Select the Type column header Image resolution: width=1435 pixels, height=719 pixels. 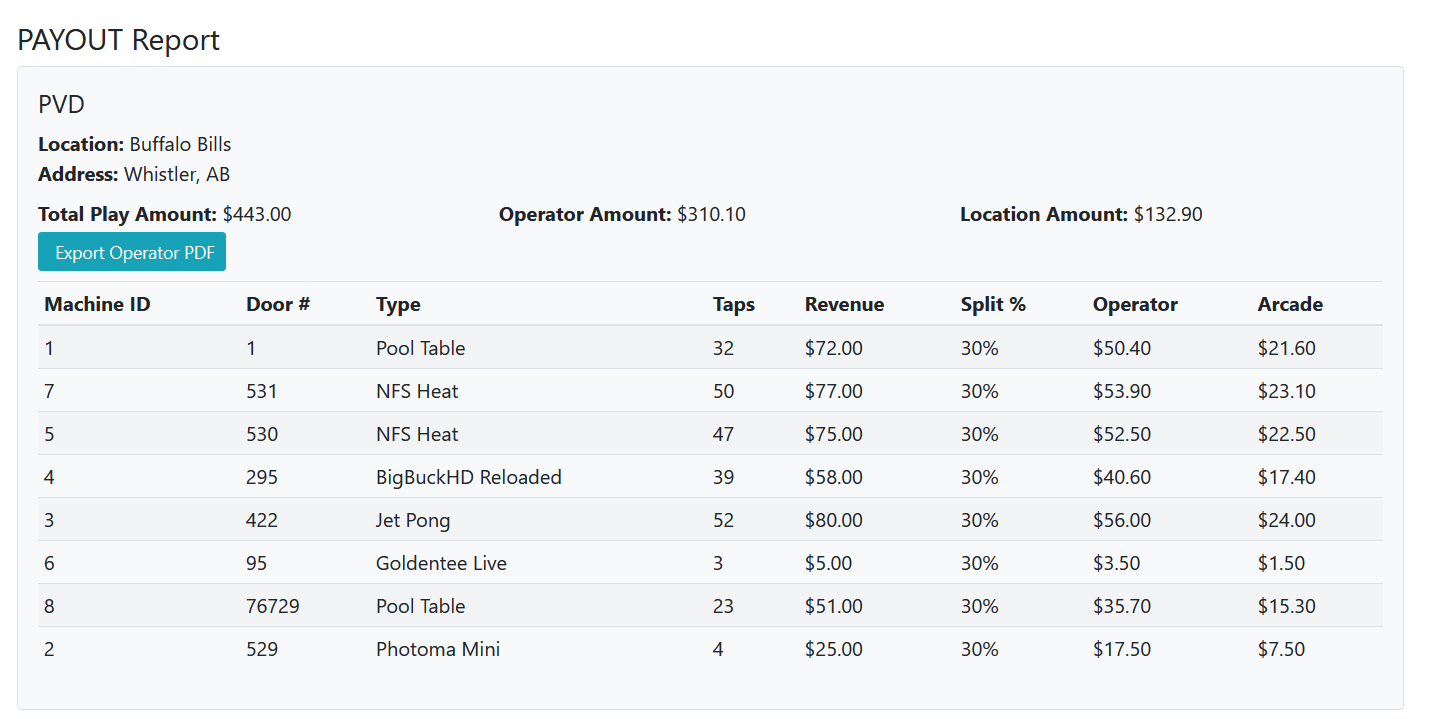pos(398,304)
